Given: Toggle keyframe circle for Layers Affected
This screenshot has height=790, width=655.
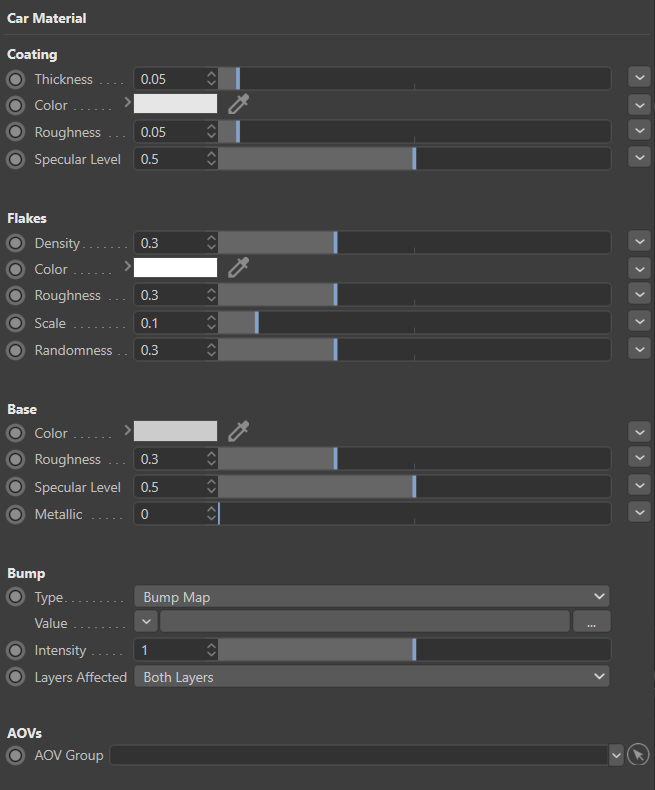Looking at the screenshot, I should 16,677.
